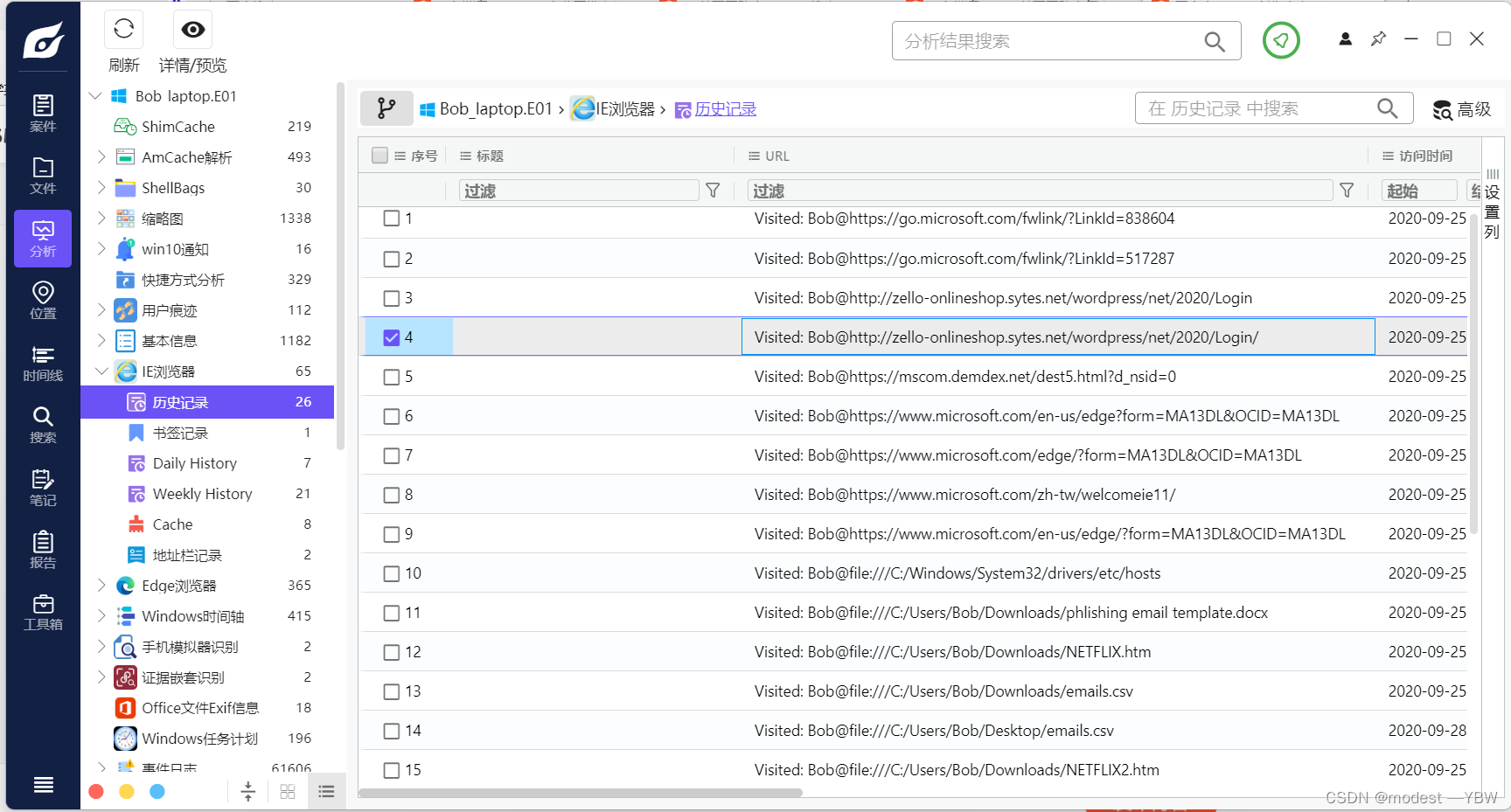Click the refresh icon in toolbar
This screenshot has width=1511, height=812.
point(123,29)
